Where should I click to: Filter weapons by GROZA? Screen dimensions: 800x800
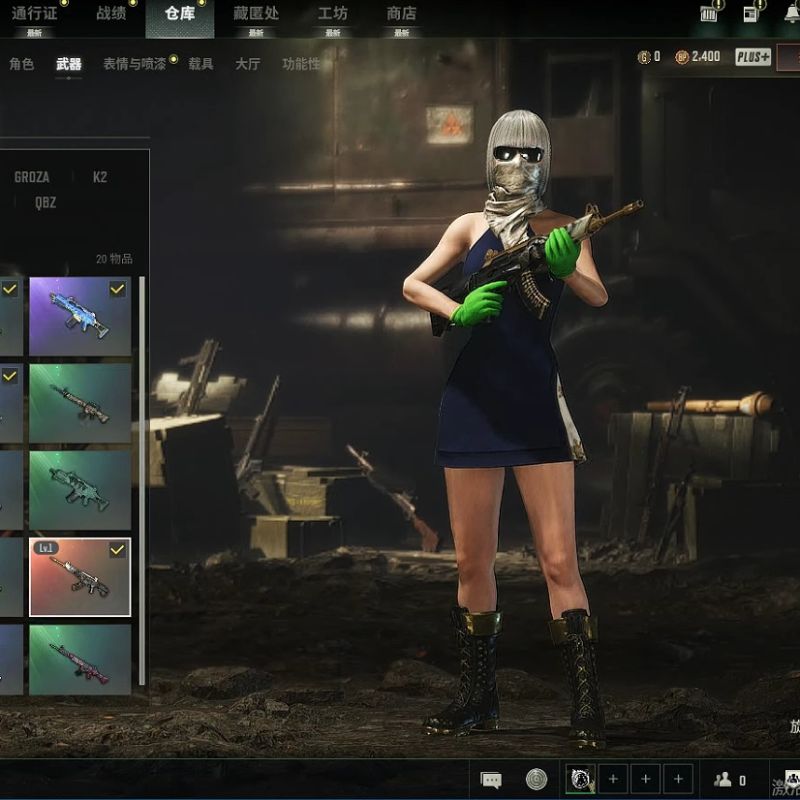[31, 177]
